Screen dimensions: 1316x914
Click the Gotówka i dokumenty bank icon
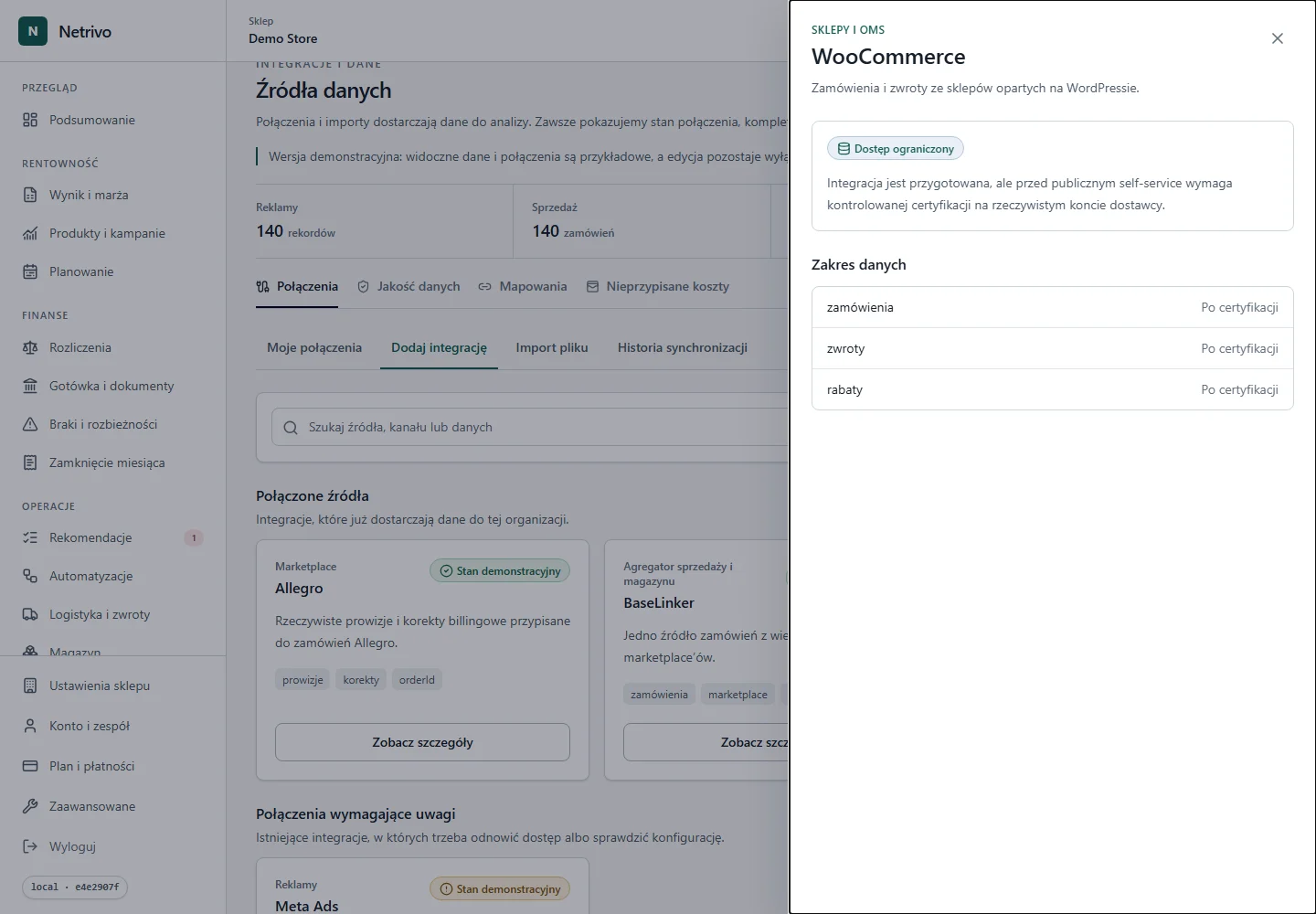[x=30, y=386]
